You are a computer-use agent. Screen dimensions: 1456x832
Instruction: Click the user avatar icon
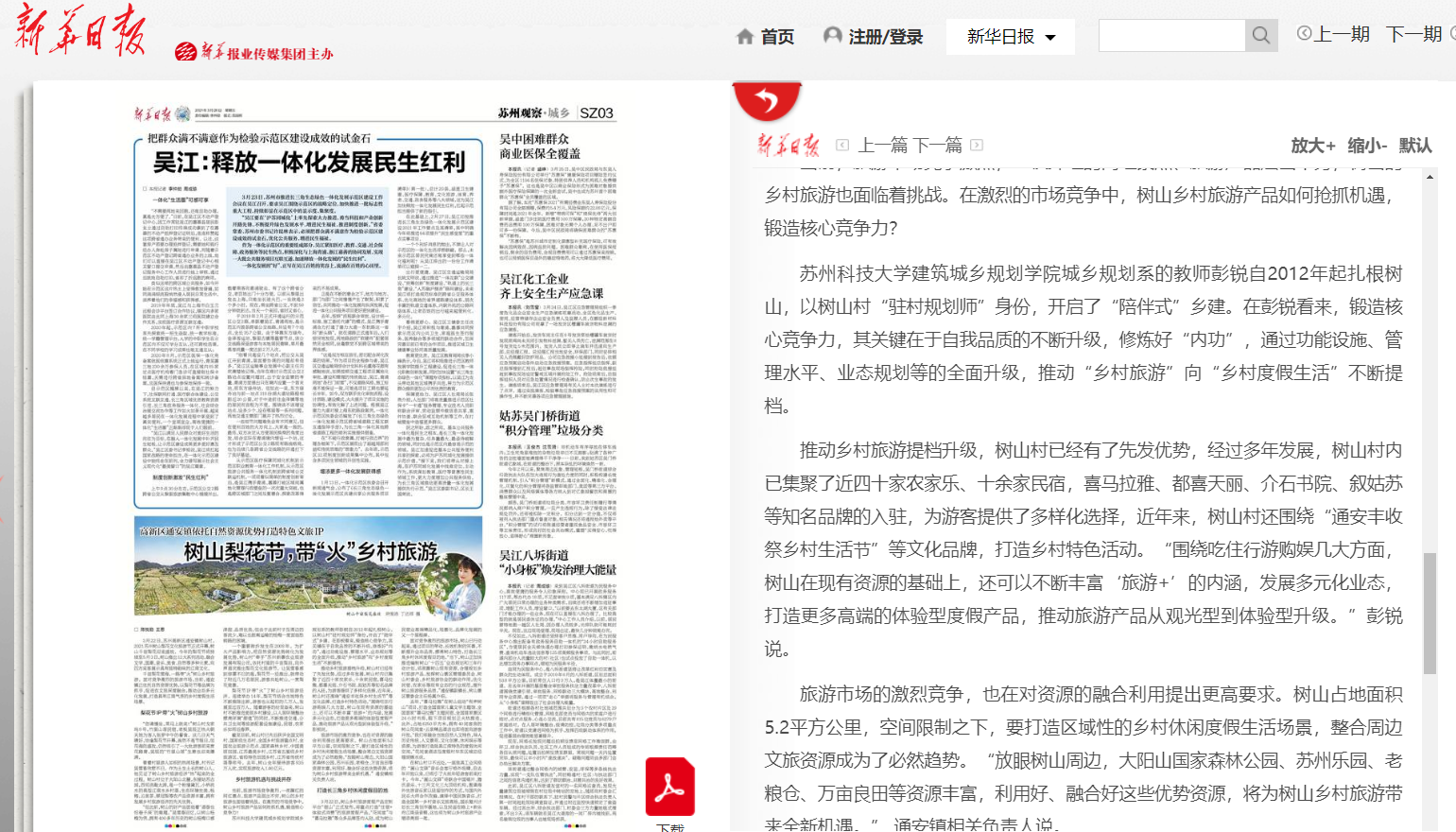click(833, 36)
